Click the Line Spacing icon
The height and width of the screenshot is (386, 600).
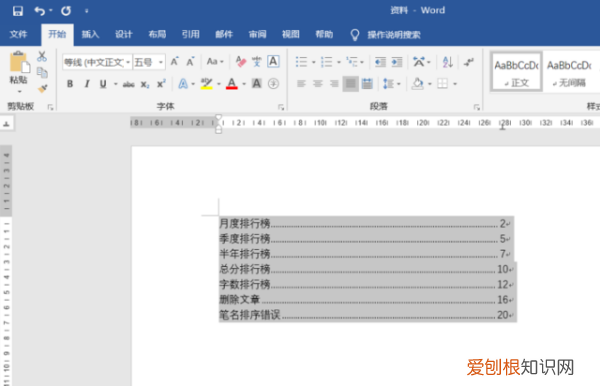point(388,83)
